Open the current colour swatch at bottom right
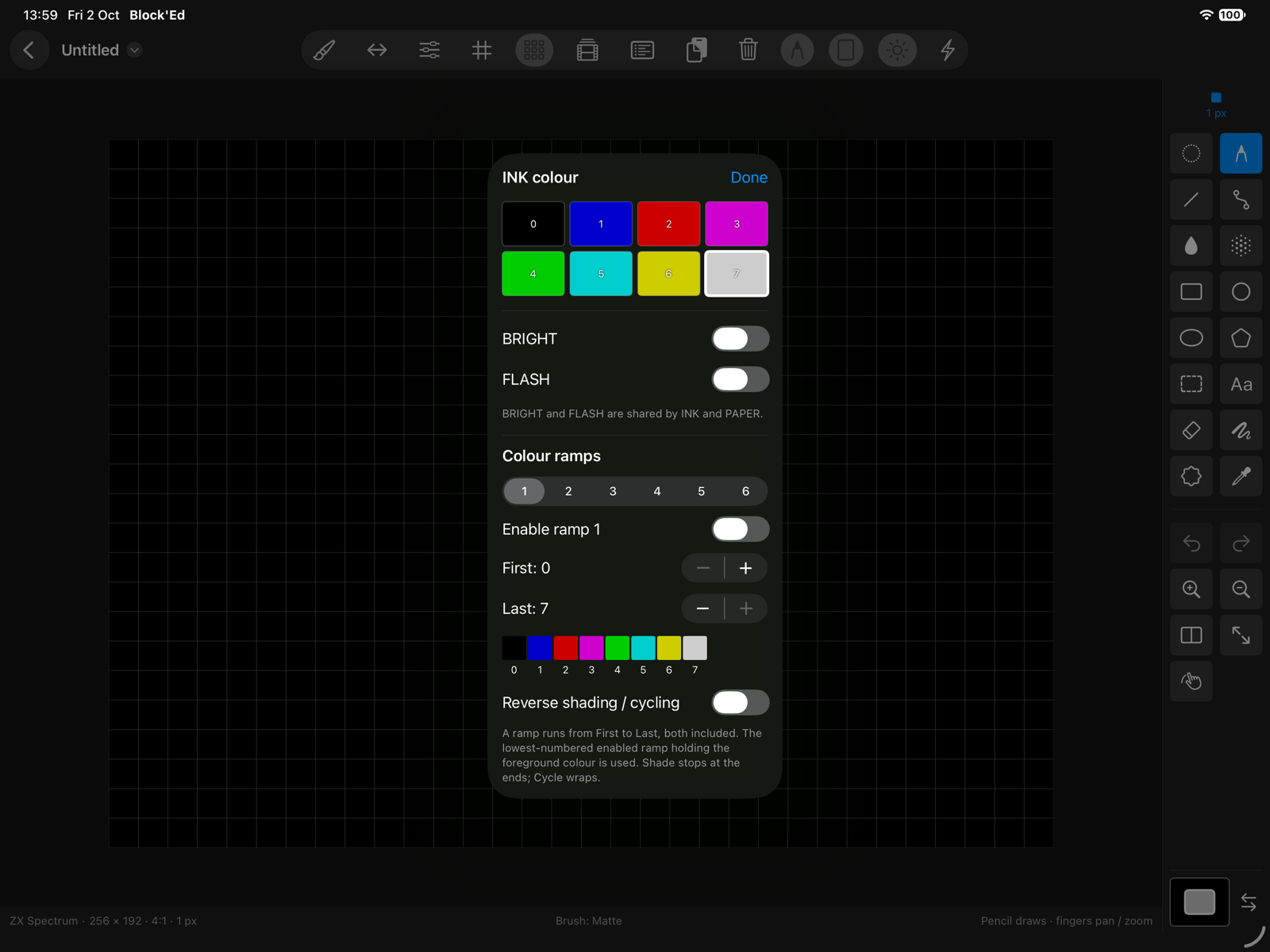Viewport: 1270px width, 952px height. (1199, 902)
